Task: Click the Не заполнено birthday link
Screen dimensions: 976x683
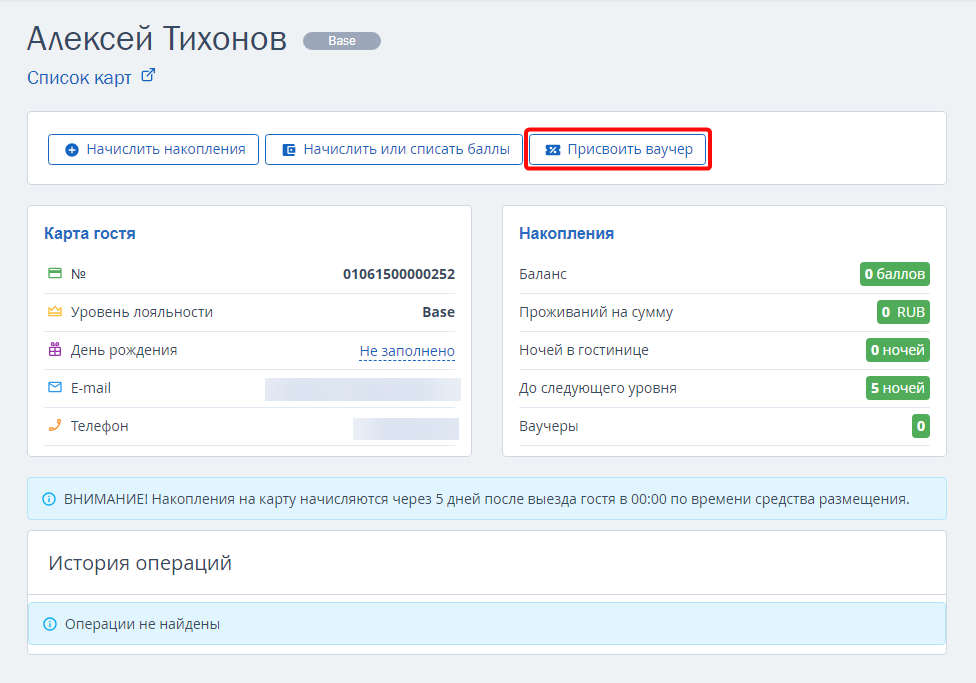Action: pyautogui.click(x=407, y=351)
